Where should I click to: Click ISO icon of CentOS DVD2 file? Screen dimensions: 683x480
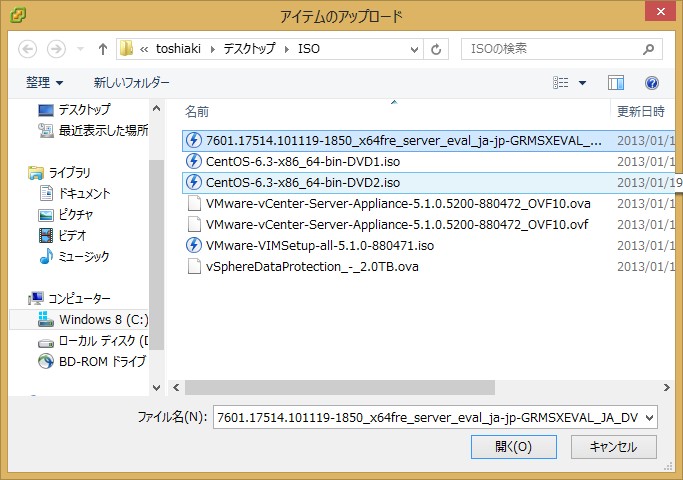[x=194, y=182]
